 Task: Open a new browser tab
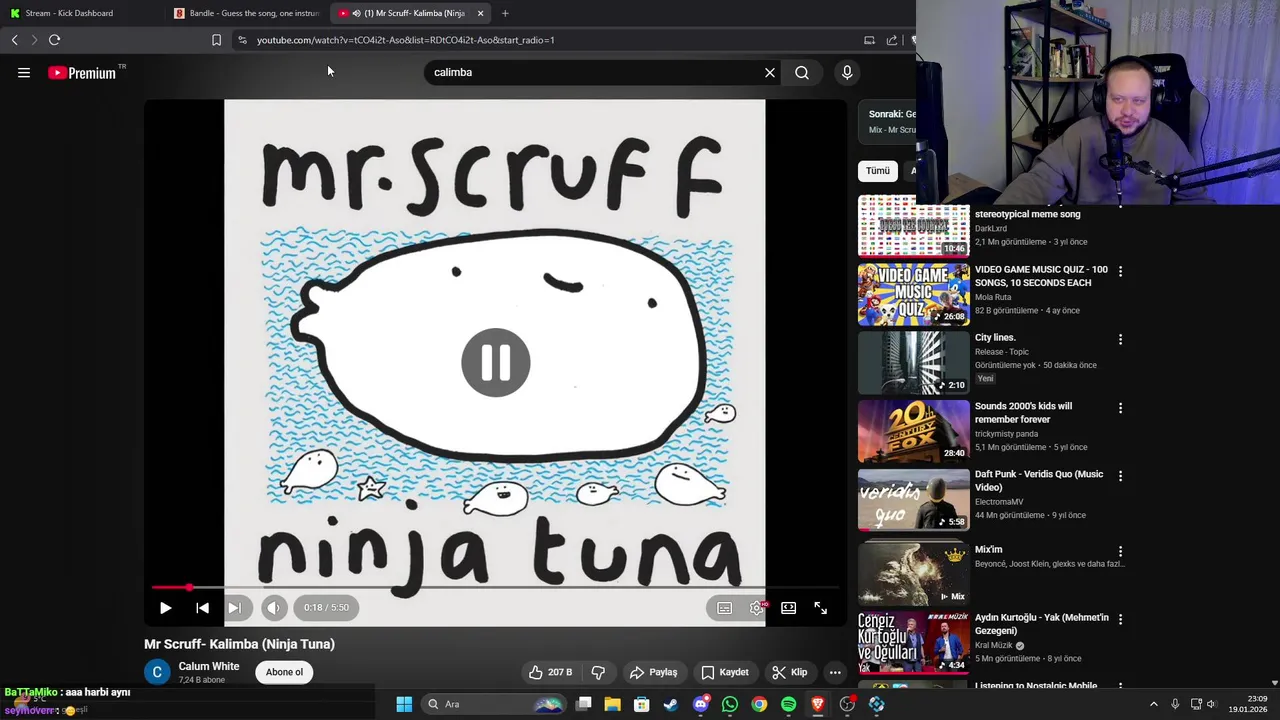click(x=505, y=13)
